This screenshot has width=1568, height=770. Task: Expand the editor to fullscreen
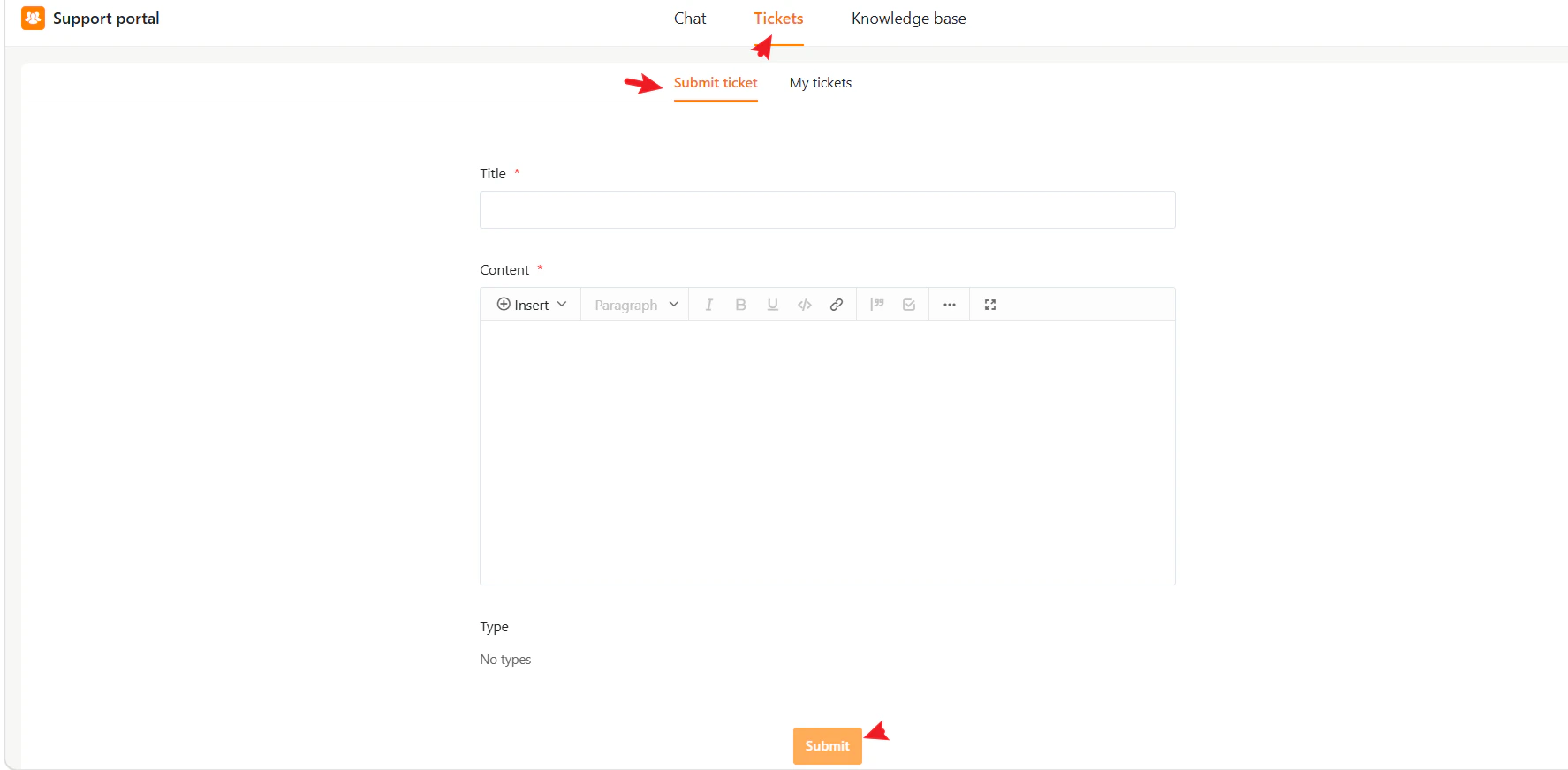coord(989,305)
